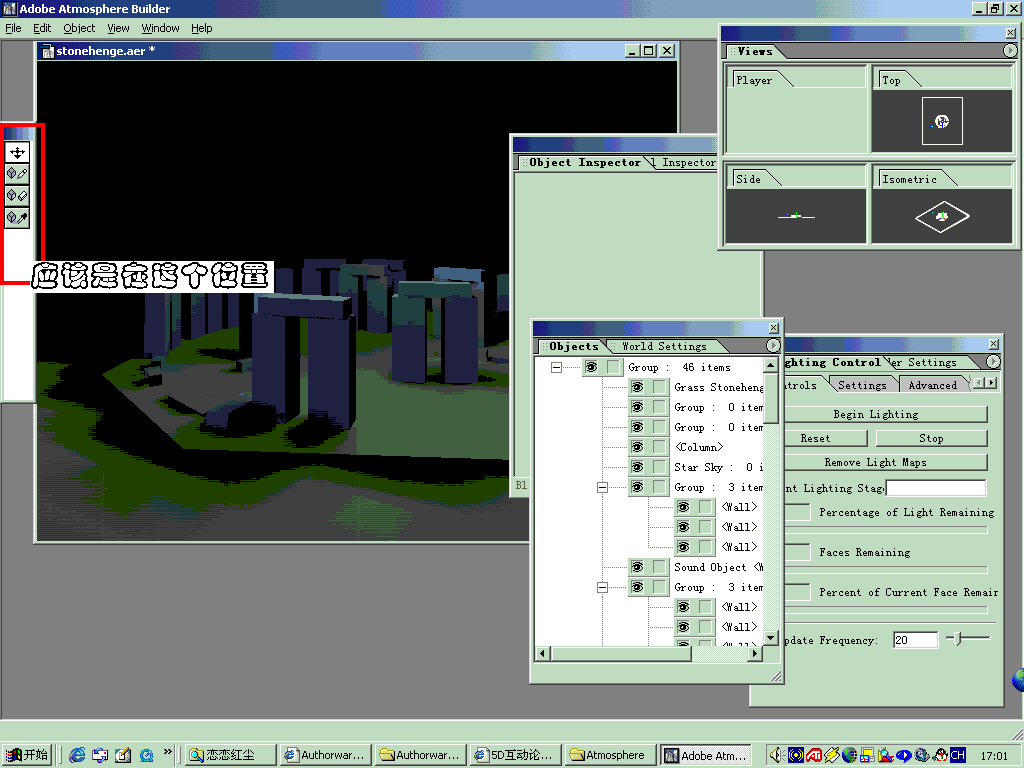
Task: Click the Current Lighting Stage field
Action: coord(936,488)
